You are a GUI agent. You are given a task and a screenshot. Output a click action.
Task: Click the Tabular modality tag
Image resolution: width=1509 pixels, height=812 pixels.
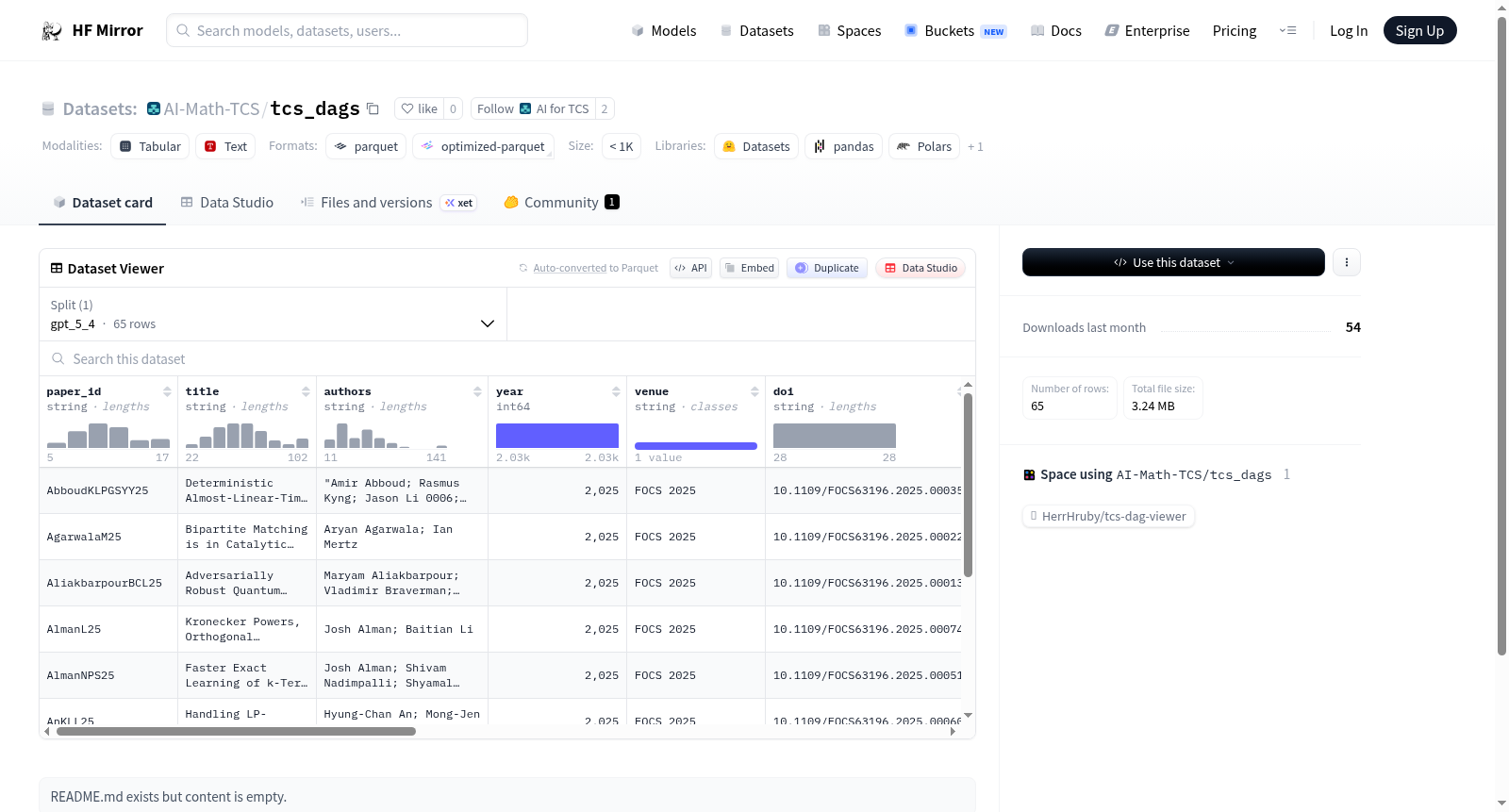(x=150, y=146)
